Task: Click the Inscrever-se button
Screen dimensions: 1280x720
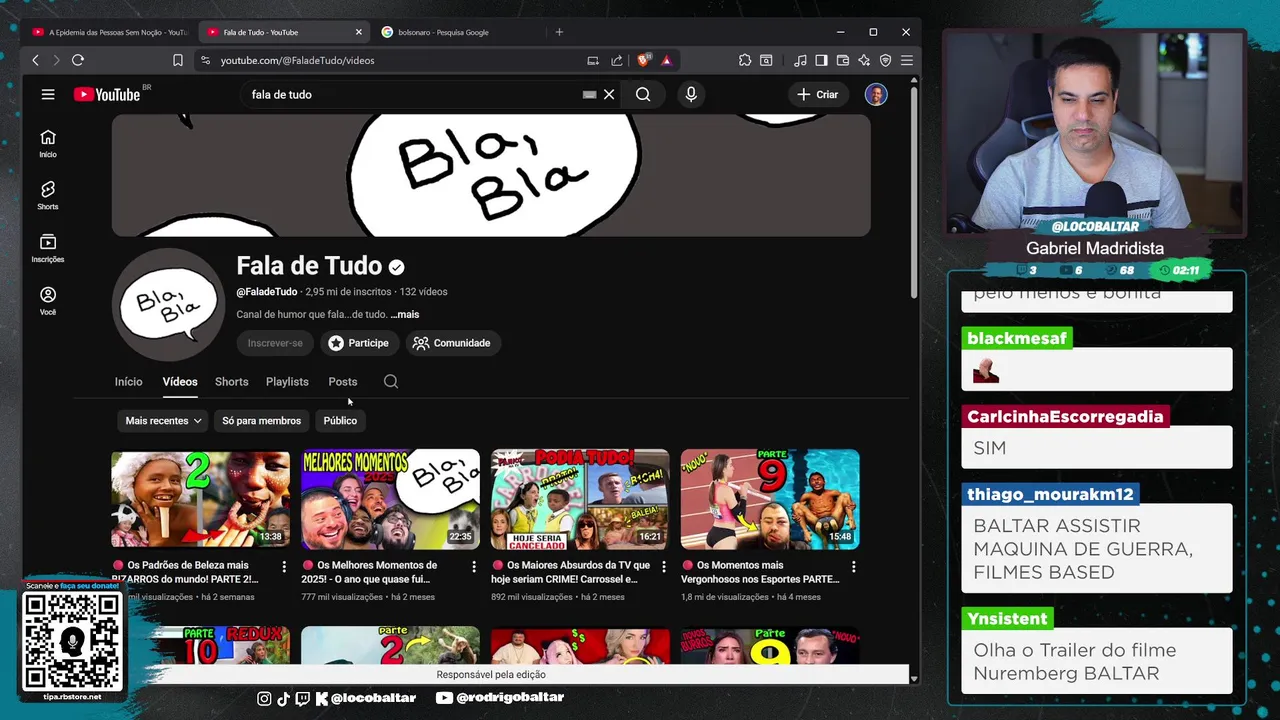Action: point(275,343)
